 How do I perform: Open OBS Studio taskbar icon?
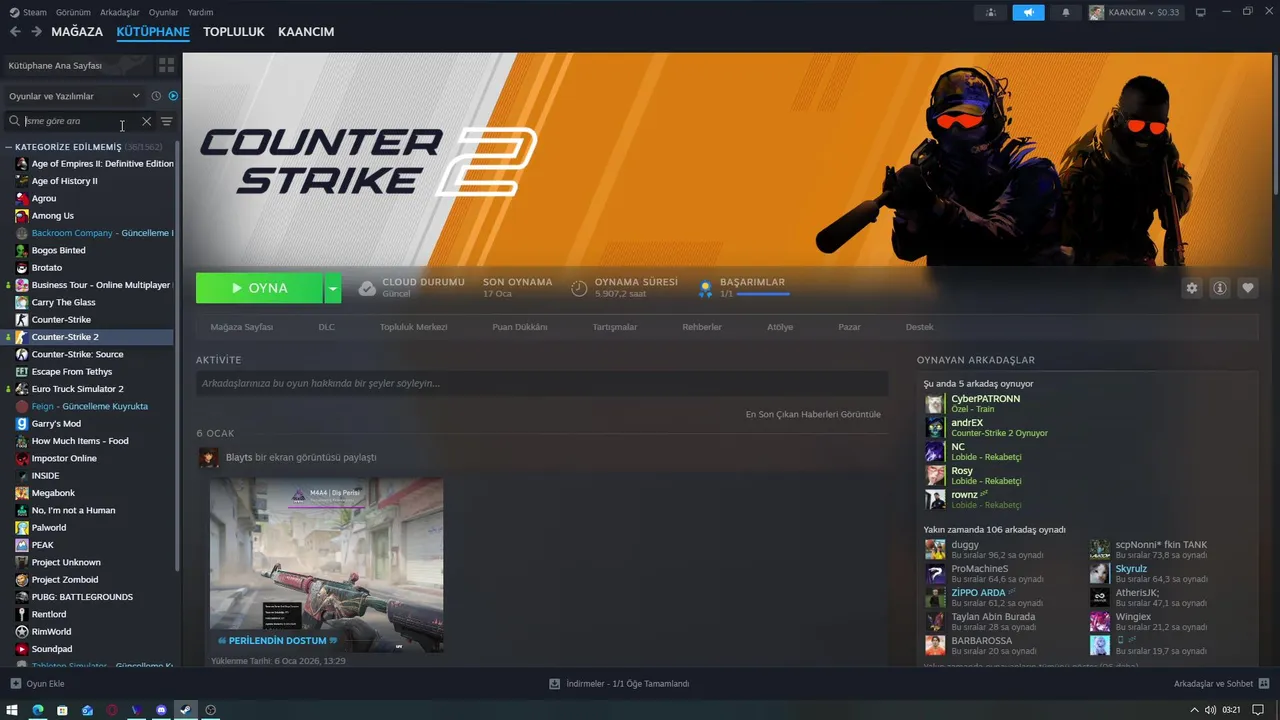pos(210,710)
